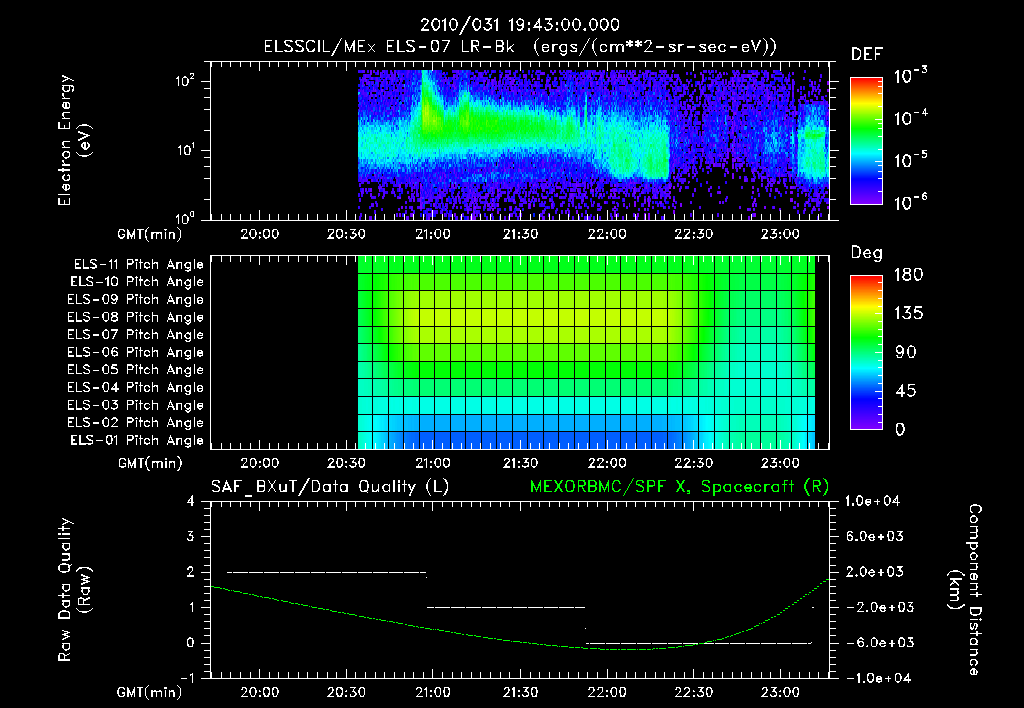Click the GMT(min) label under the spectrogram
The width and height of the screenshot is (1024, 708).
(x=150, y=234)
